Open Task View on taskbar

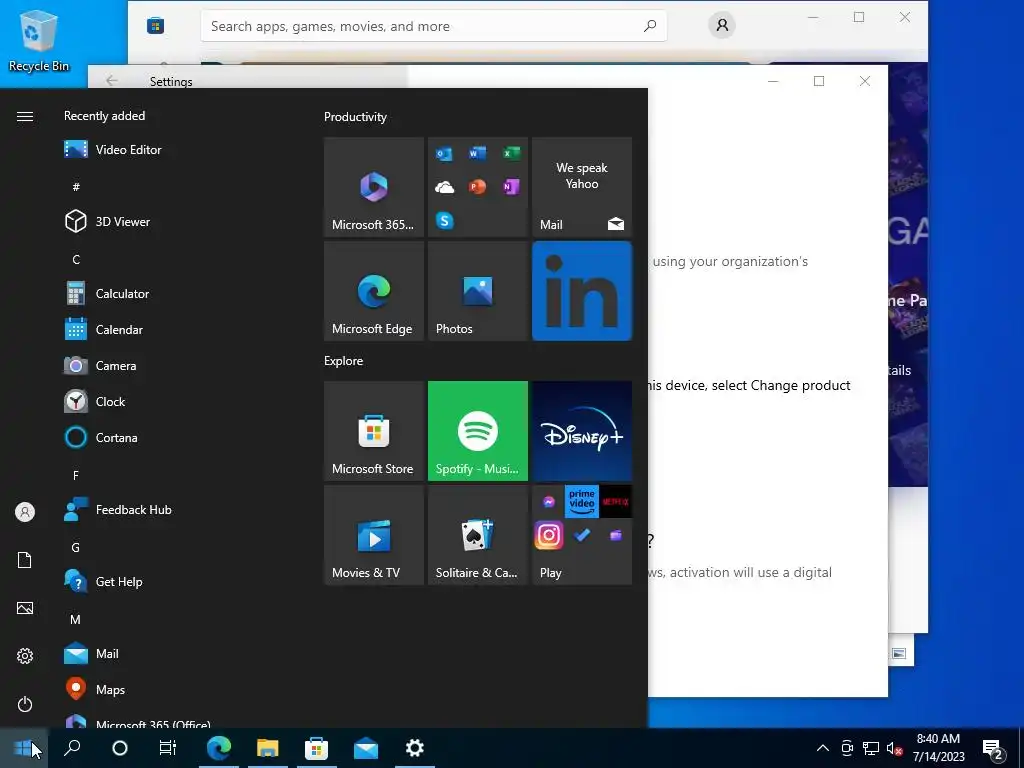pyautogui.click(x=168, y=748)
